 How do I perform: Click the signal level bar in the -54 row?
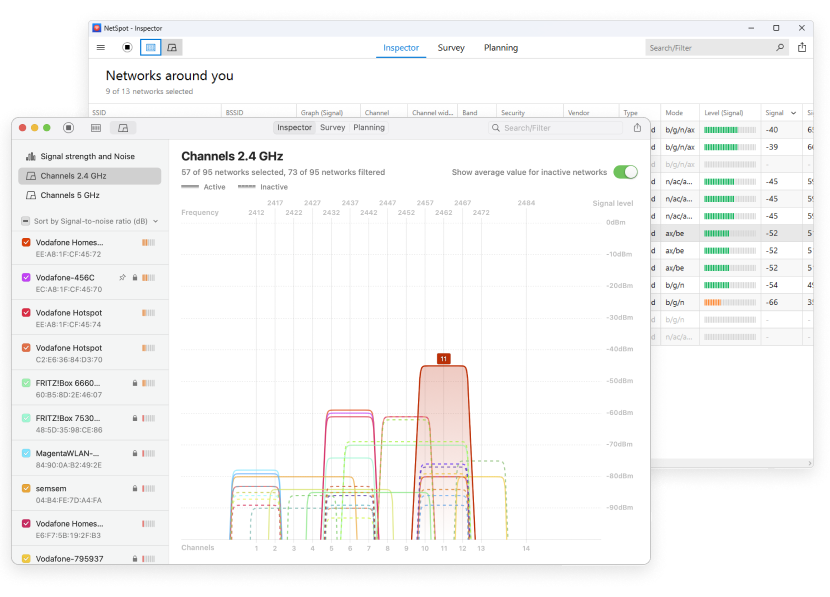(x=730, y=285)
